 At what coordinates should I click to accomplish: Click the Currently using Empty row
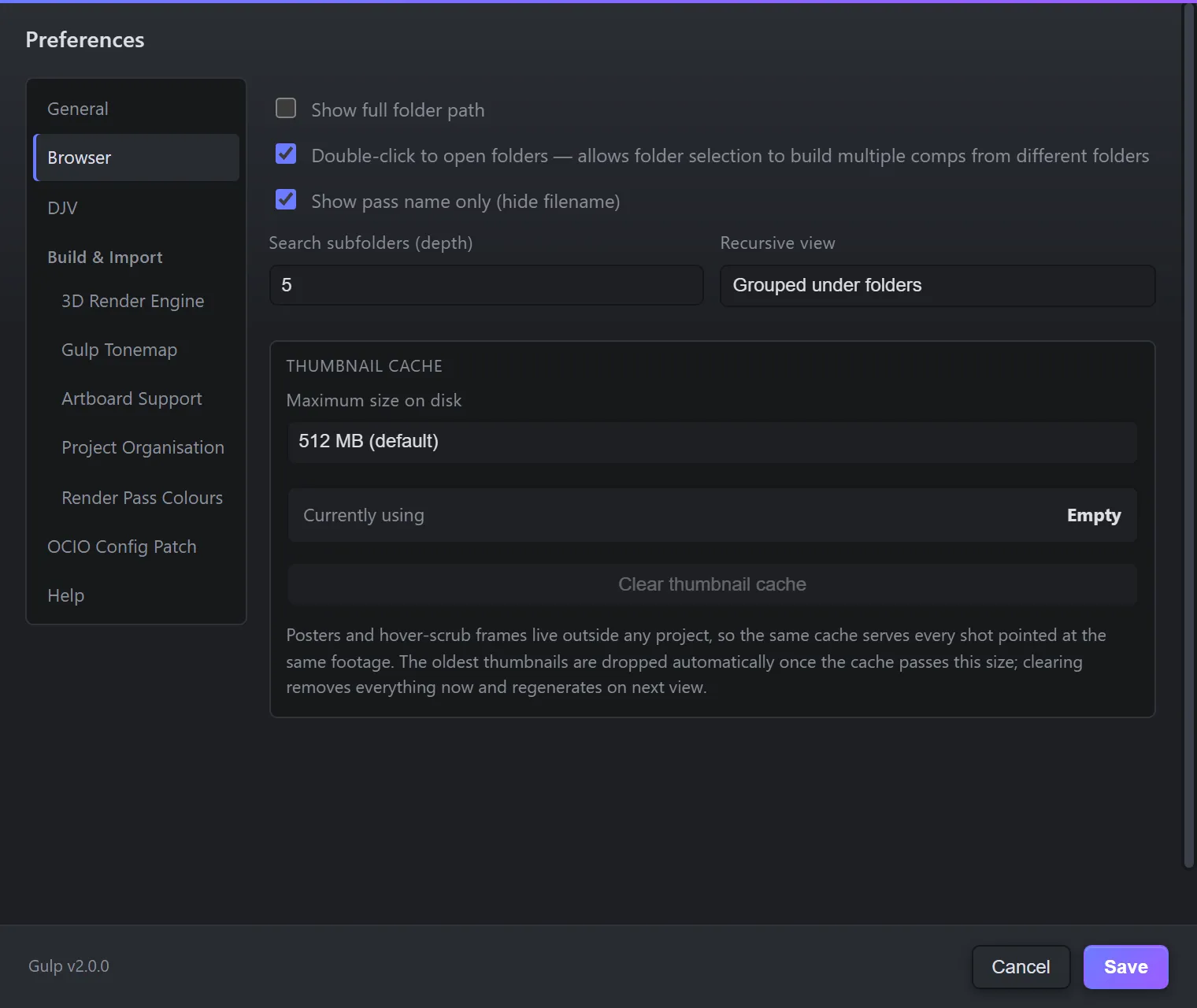click(x=712, y=515)
